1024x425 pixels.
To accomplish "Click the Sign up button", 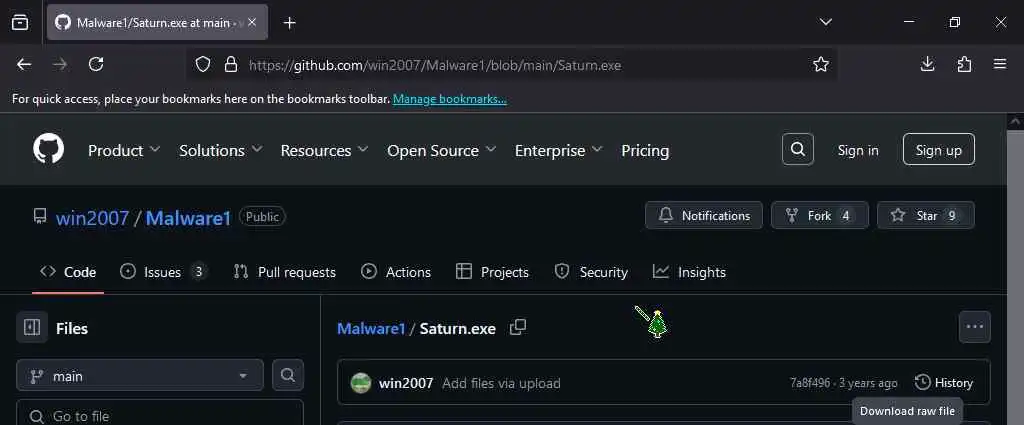I will (x=938, y=150).
